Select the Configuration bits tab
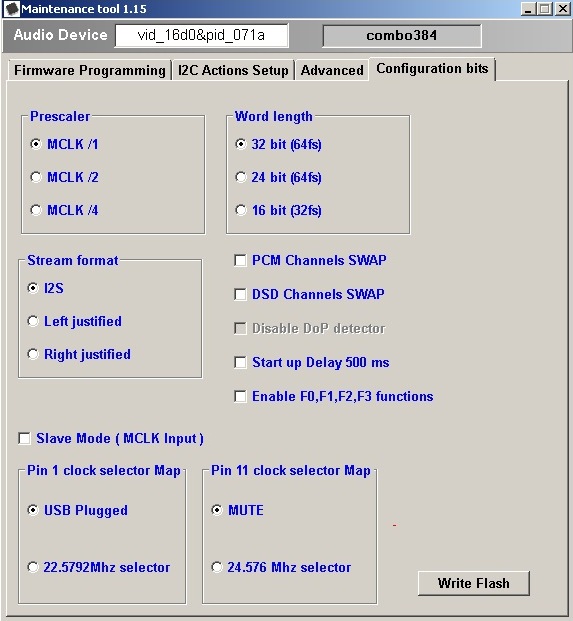The image size is (573, 621). 432,69
